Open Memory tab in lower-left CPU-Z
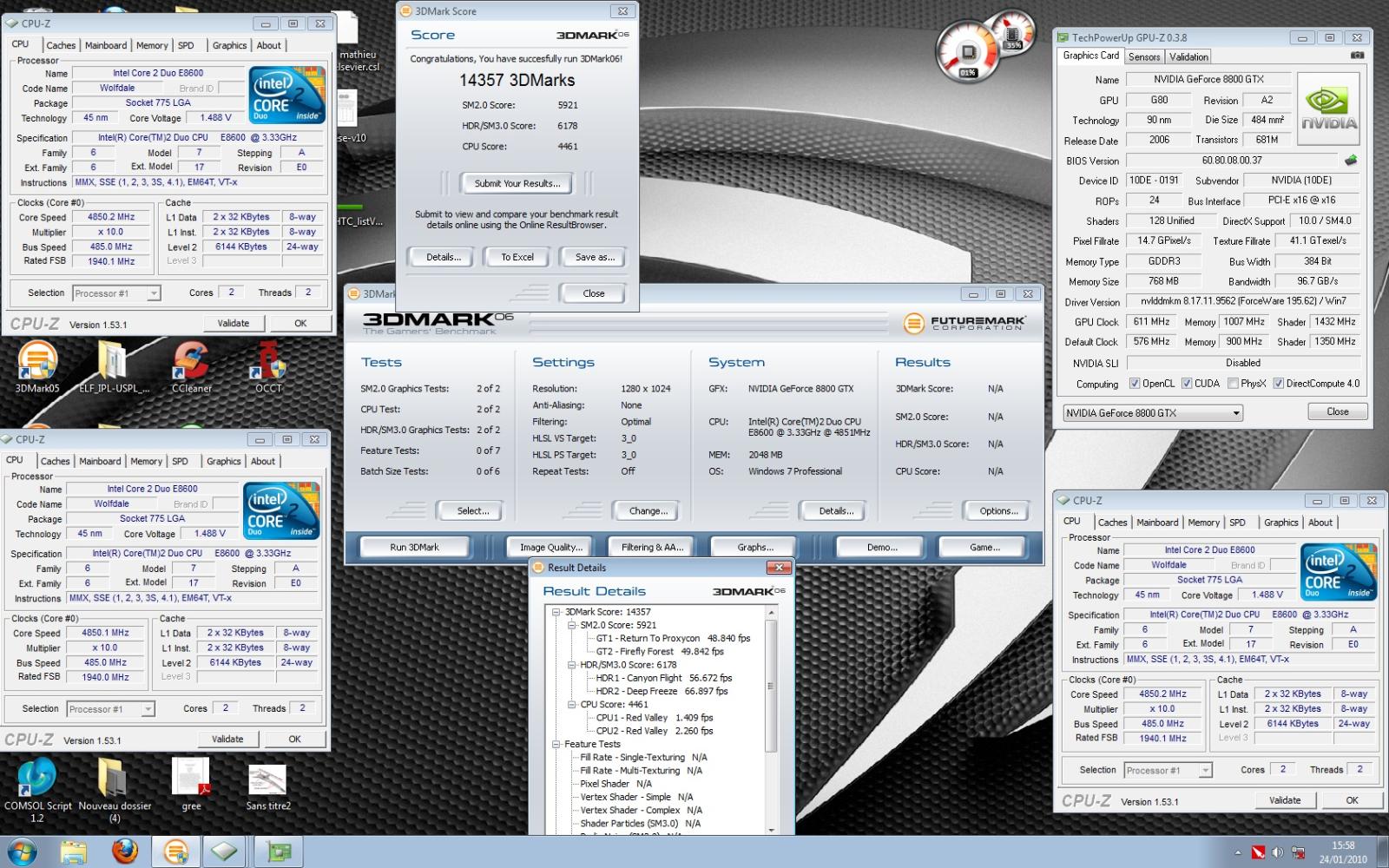The width and height of the screenshot is (1389, 868). click(146, 461)
